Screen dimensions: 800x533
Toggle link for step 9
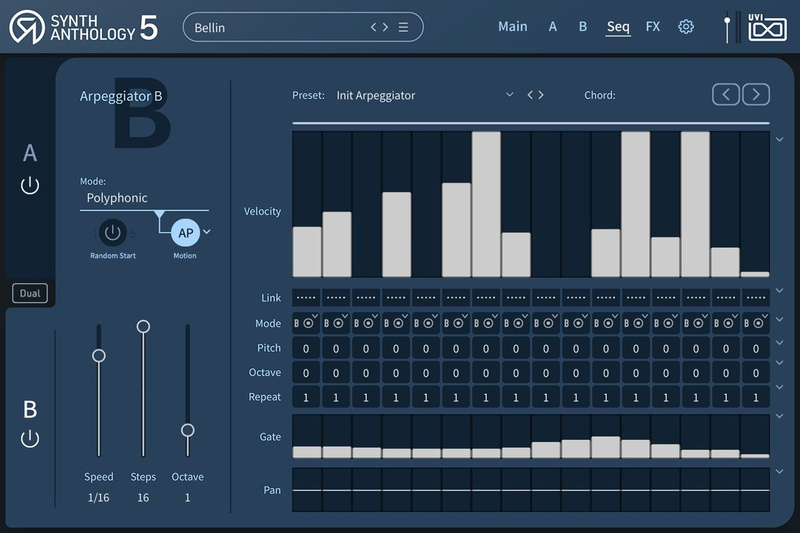point(546,297)
